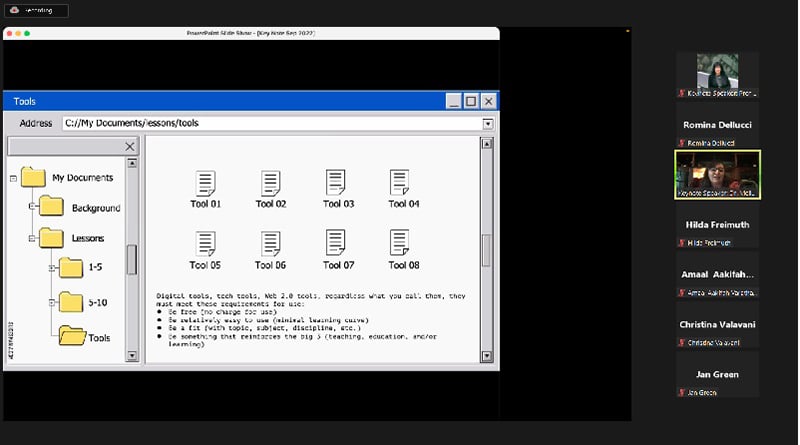Collapse the My Documents tree node

pyautogui.click(x=14, y=178)
